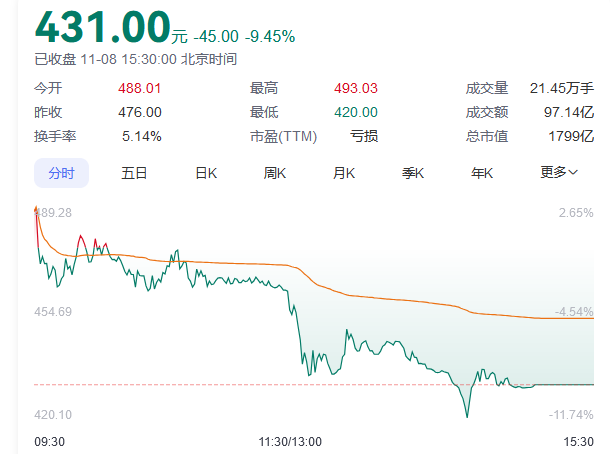Viewport: 610px width, 454px height.
Task: Switch to the 五日 five-day tab
Action: tap(134, 173)
